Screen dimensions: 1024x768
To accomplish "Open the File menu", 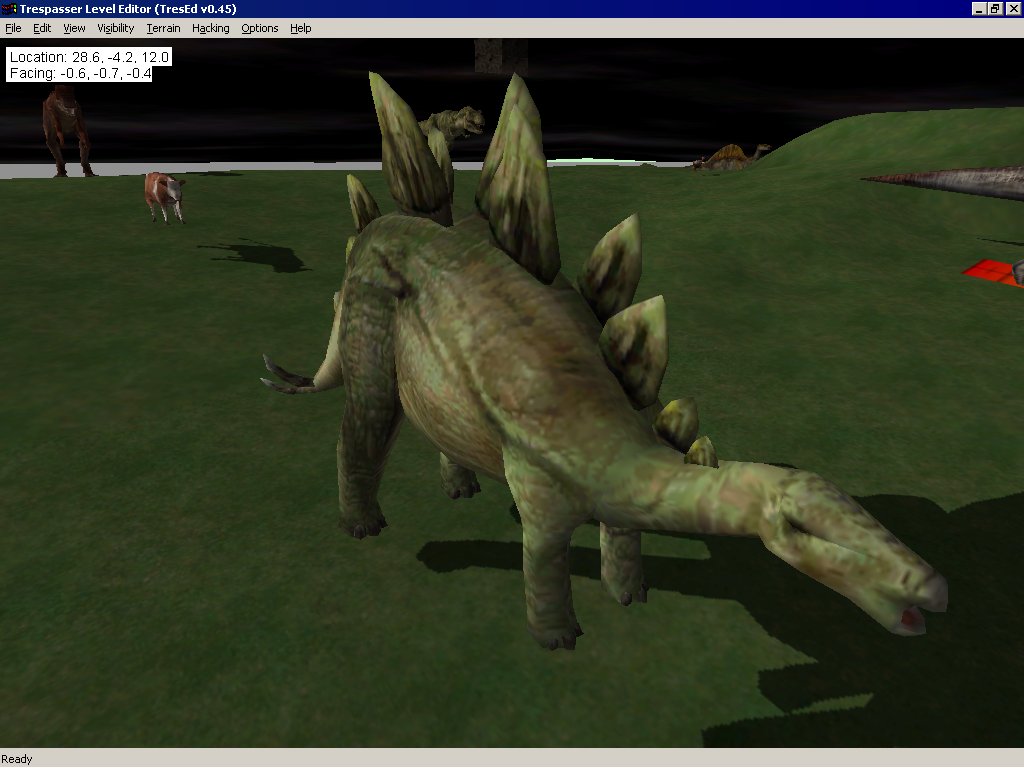I will [13, 28].
